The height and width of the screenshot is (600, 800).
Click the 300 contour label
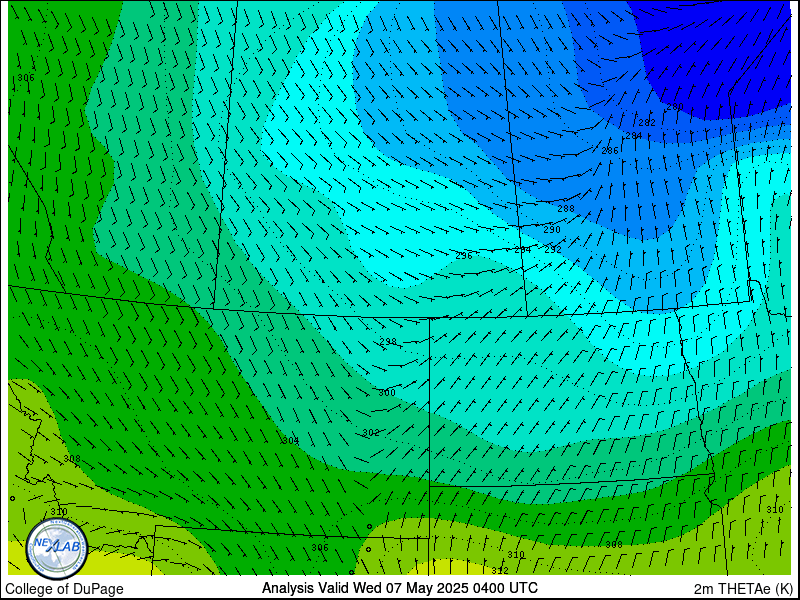(x=387, y=393)
